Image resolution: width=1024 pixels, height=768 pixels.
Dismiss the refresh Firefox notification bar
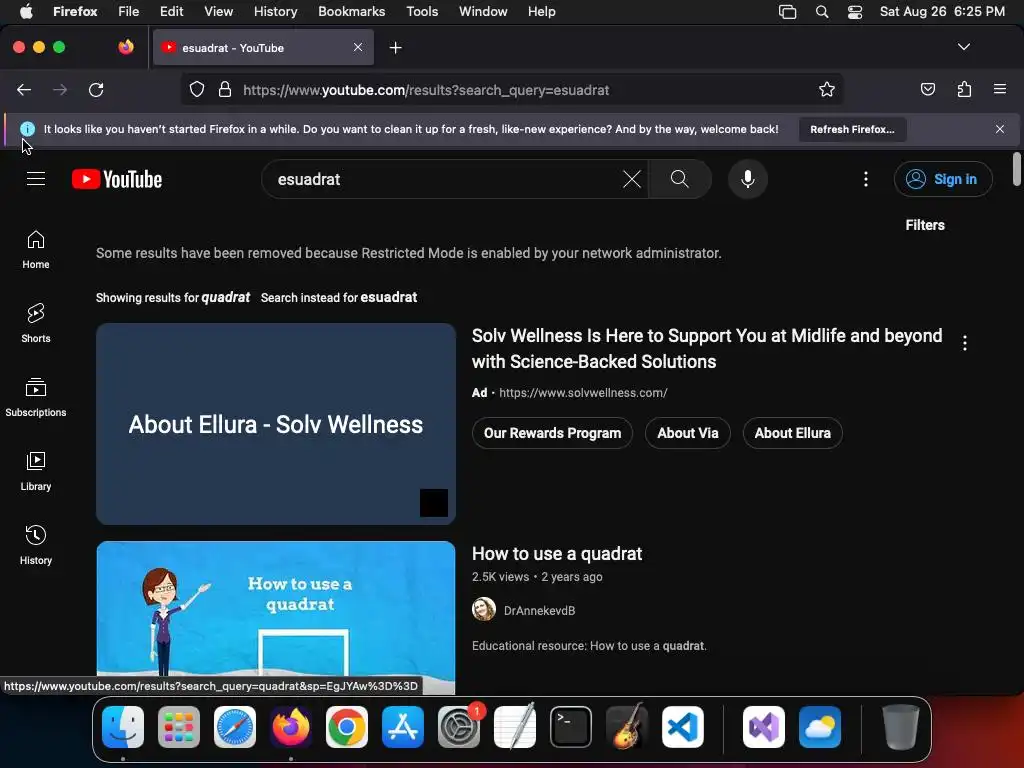pyautogui.click(x=999, y=129)
